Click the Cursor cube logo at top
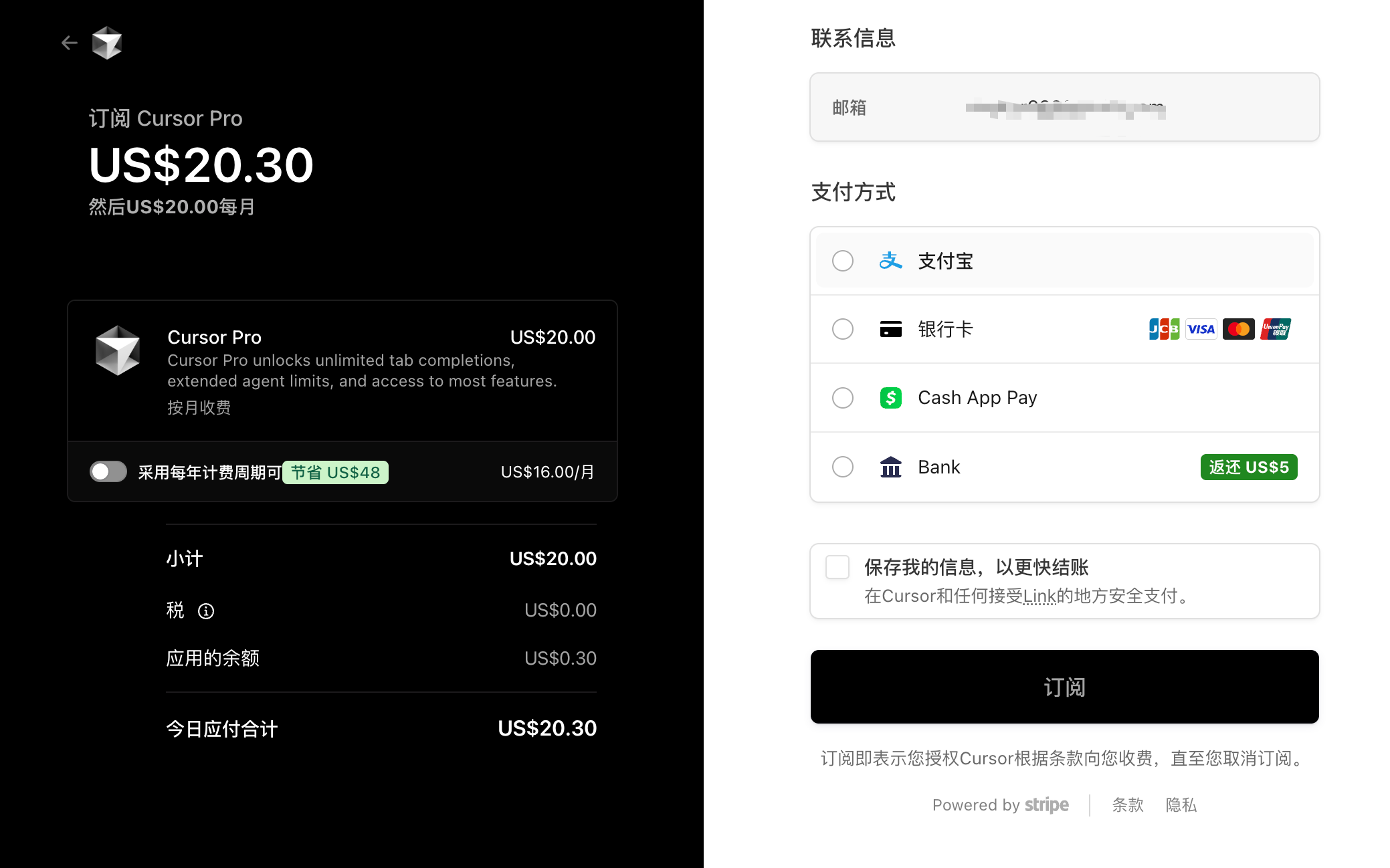 point(107,43)
